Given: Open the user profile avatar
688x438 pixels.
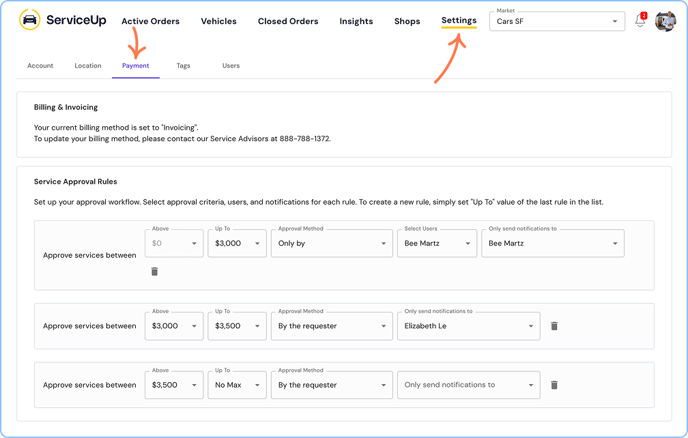Looking at the screenshot, I should click(665, 21).
